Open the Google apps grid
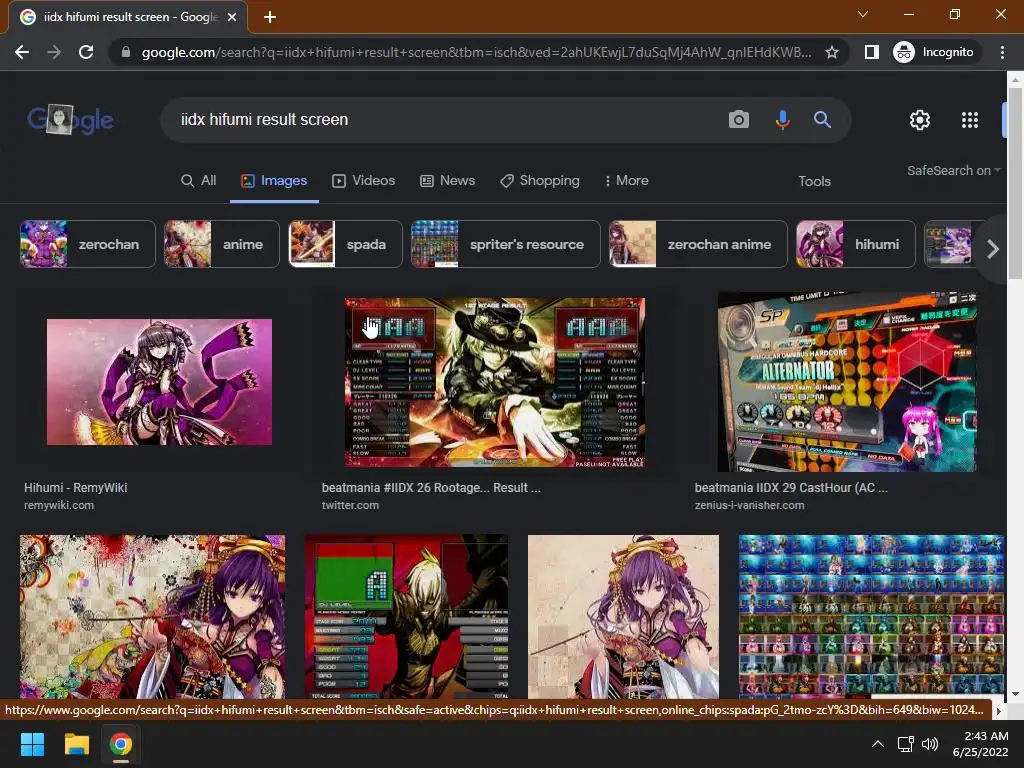 [x=970, y=120]
